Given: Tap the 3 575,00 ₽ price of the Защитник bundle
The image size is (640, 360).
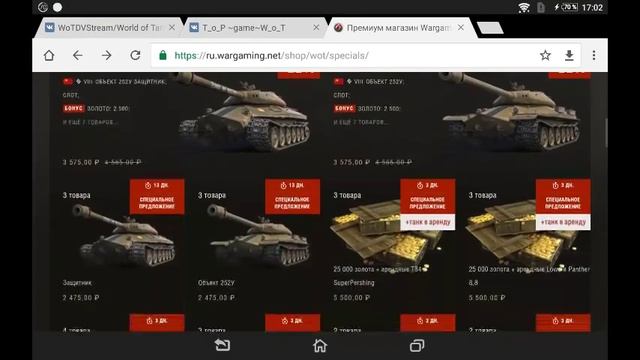Looking at the screenshot, I should 81,162.
